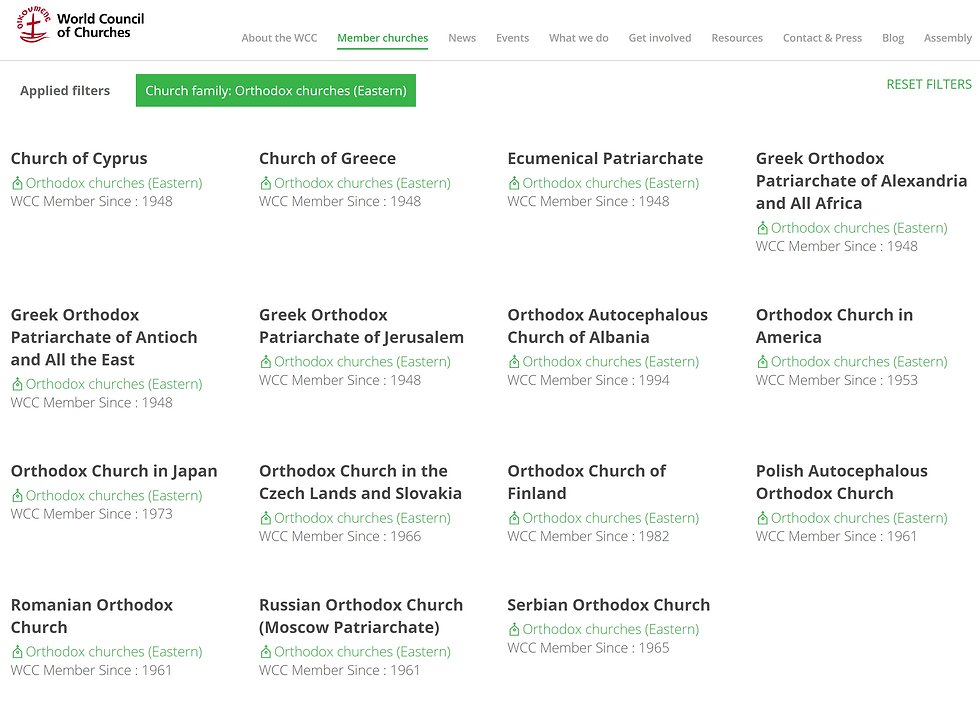Open Greek Orthodox Patriarchate of Jerusalem page

(361, 326)
